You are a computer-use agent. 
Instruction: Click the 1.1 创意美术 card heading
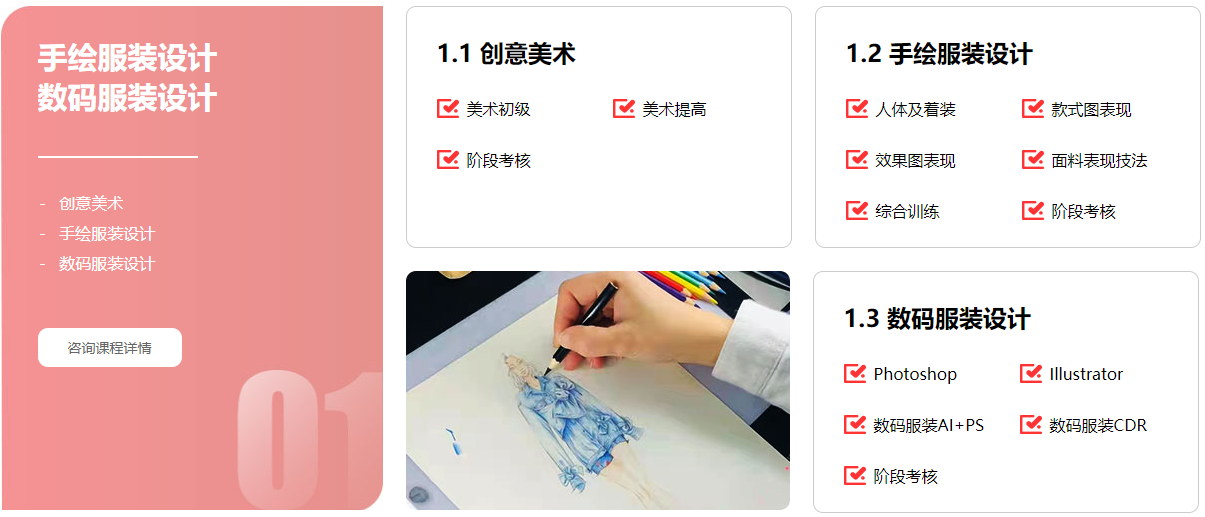[506, 53]
